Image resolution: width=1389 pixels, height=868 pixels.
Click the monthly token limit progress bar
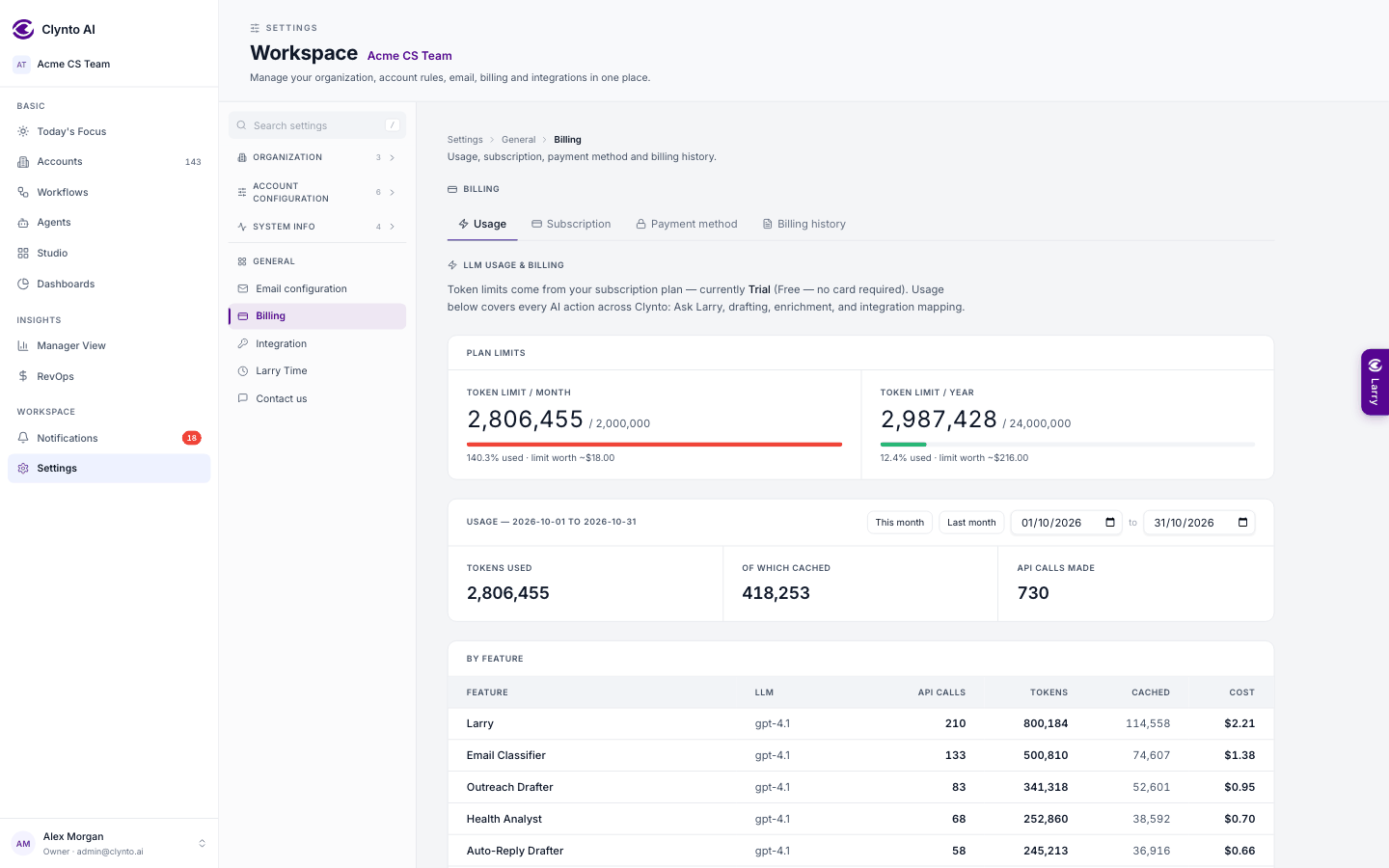pyautogui.click(x=654, y=445)
